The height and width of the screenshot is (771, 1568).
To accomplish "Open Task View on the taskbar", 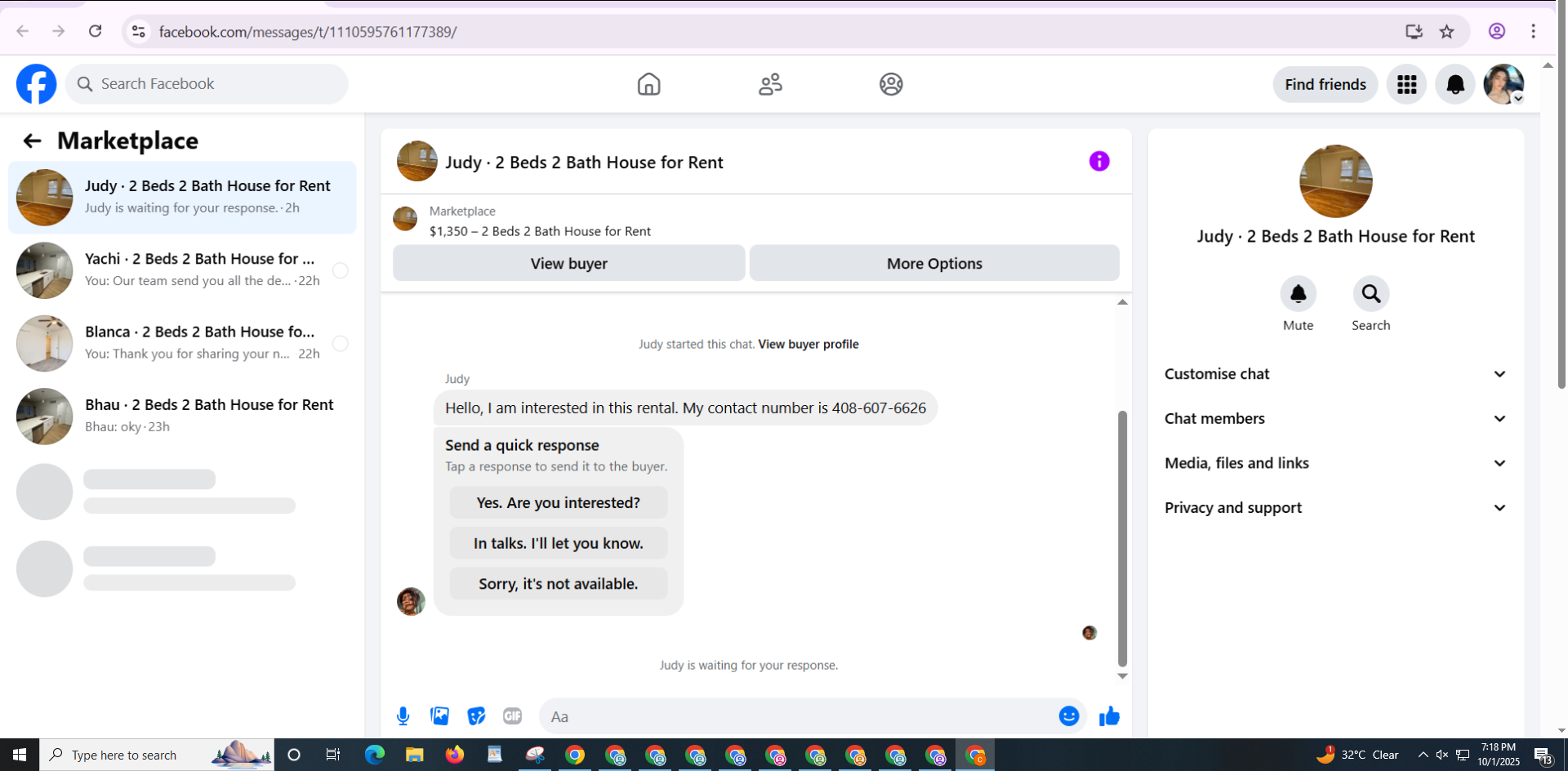I will click(x=333, y=755).
